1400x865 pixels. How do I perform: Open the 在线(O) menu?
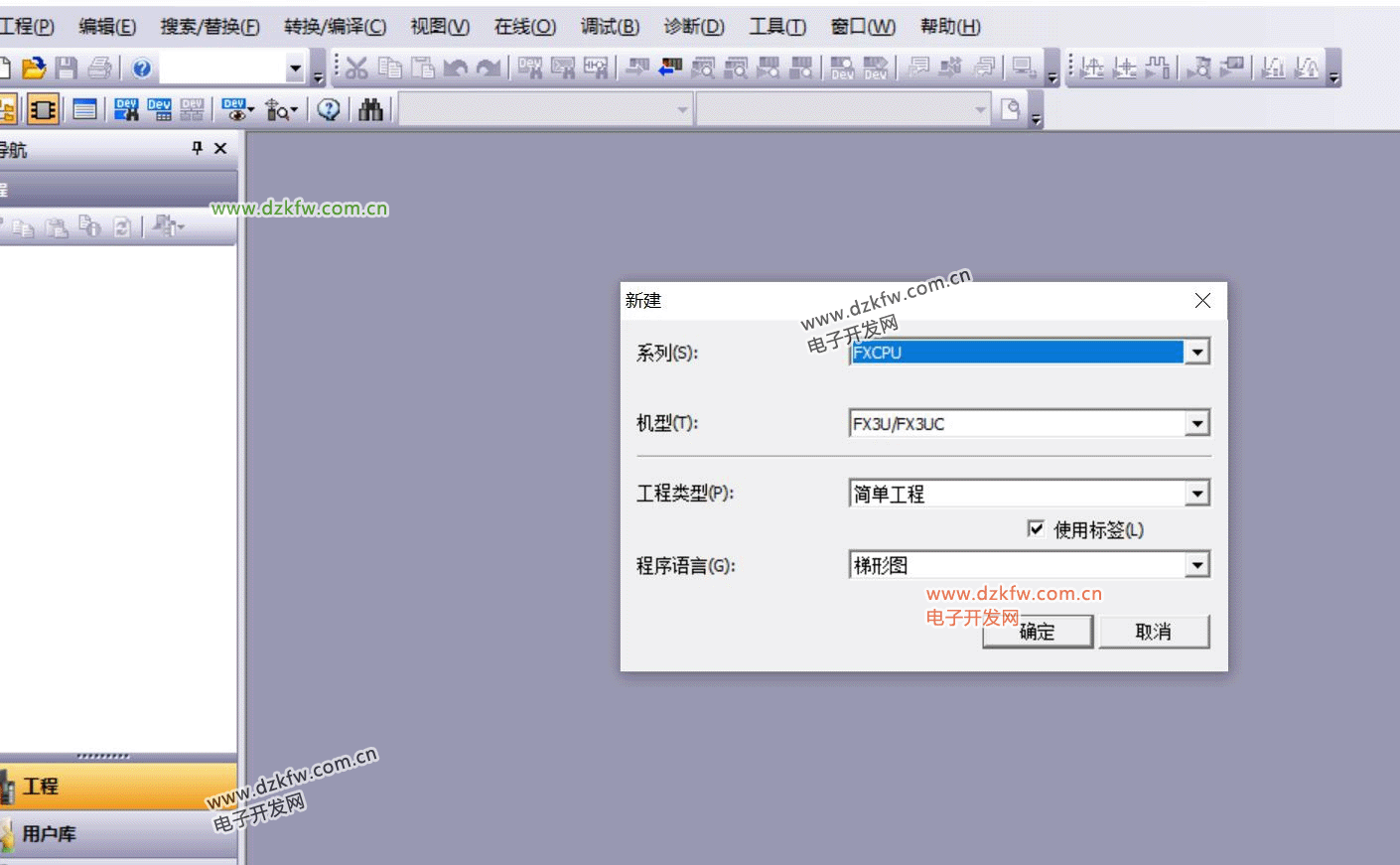524,27
